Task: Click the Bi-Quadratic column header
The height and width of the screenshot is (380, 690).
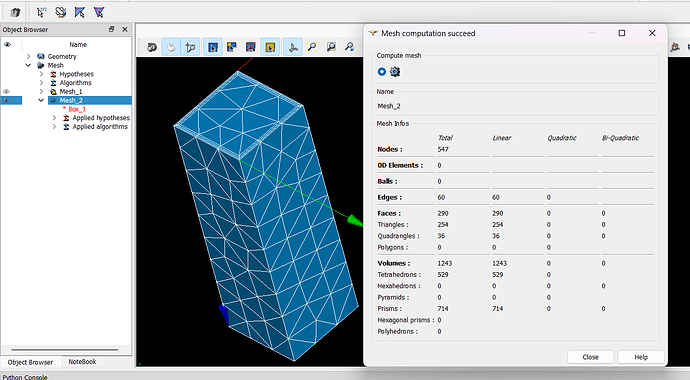Action: [x=620, y=138]
